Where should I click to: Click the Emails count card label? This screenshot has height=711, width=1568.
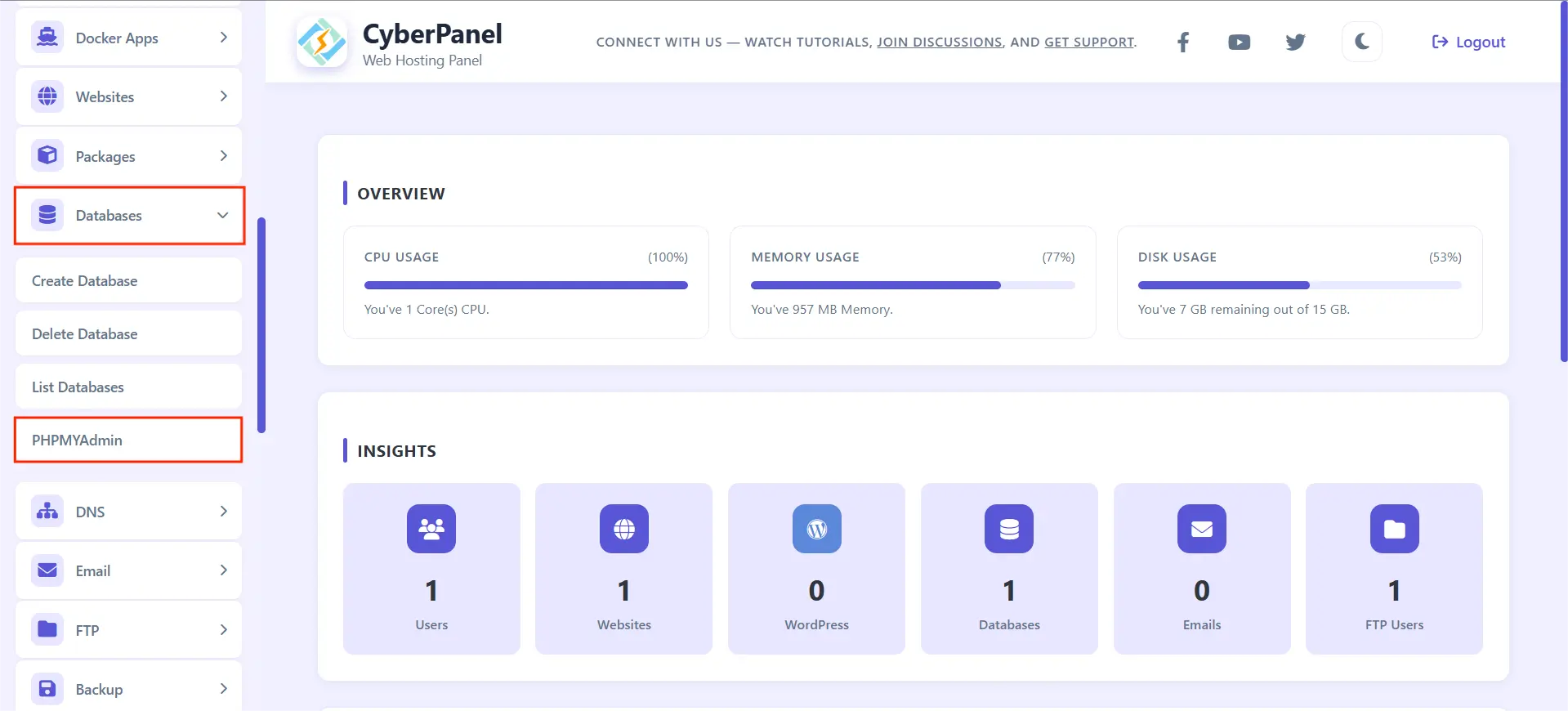coord(1202,624)
